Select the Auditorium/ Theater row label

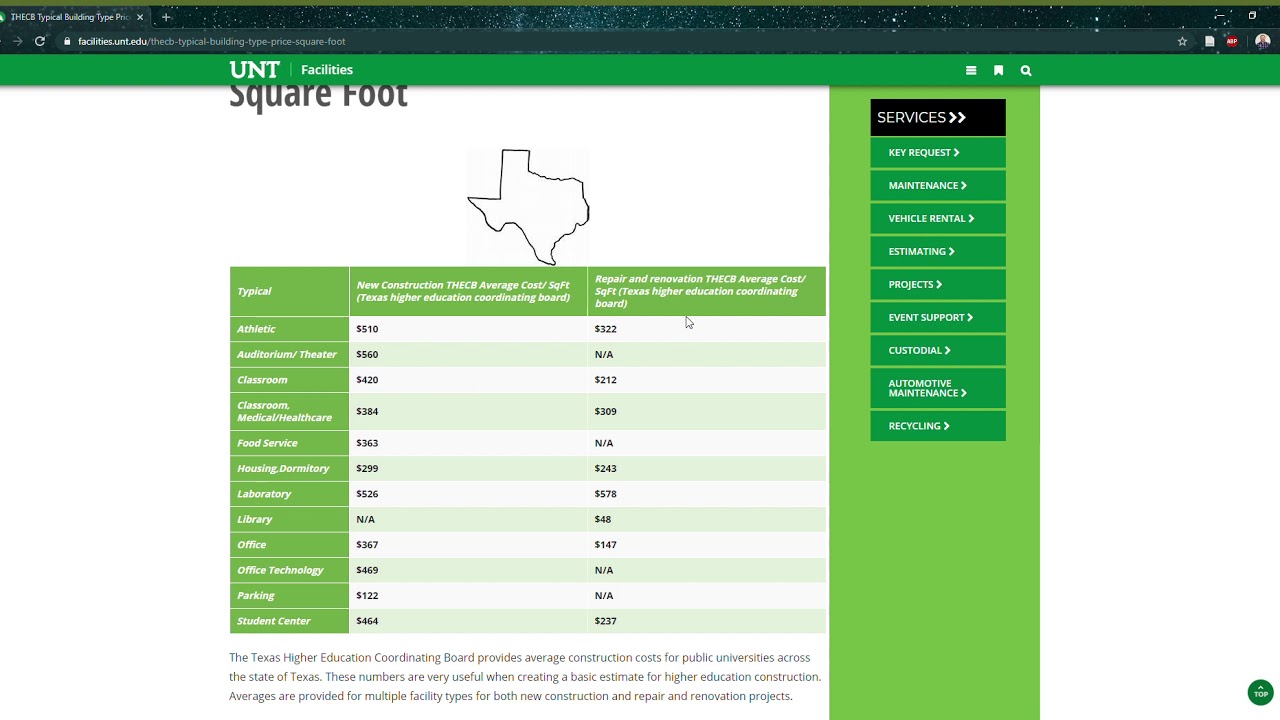287,354
